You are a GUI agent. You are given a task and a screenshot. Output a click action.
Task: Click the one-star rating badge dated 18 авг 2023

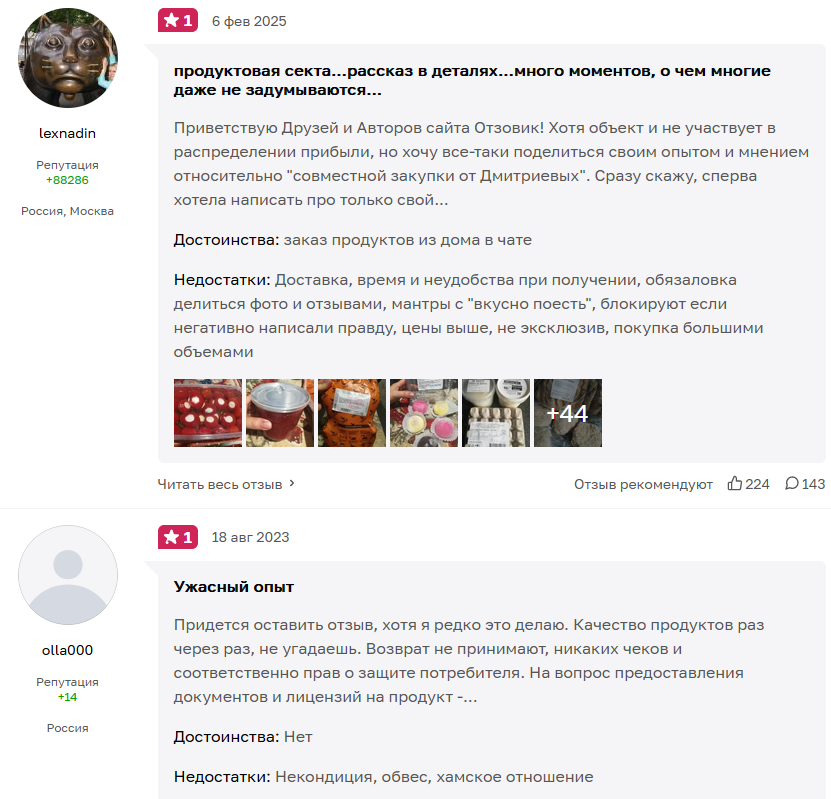[x=178, y=537]
